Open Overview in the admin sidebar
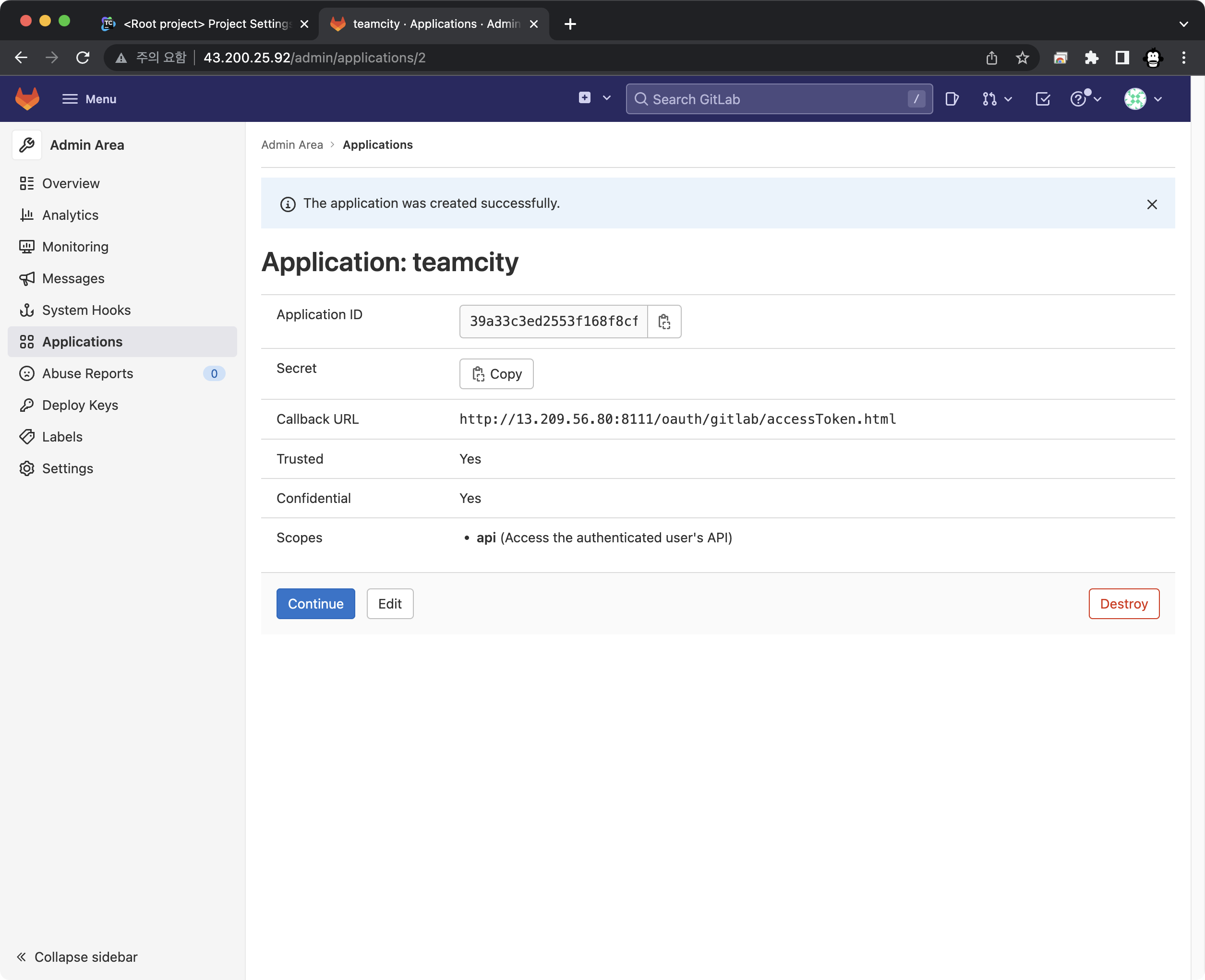Image resolution: width=1205 pixels, height=980 pixels. pos(122,183)
